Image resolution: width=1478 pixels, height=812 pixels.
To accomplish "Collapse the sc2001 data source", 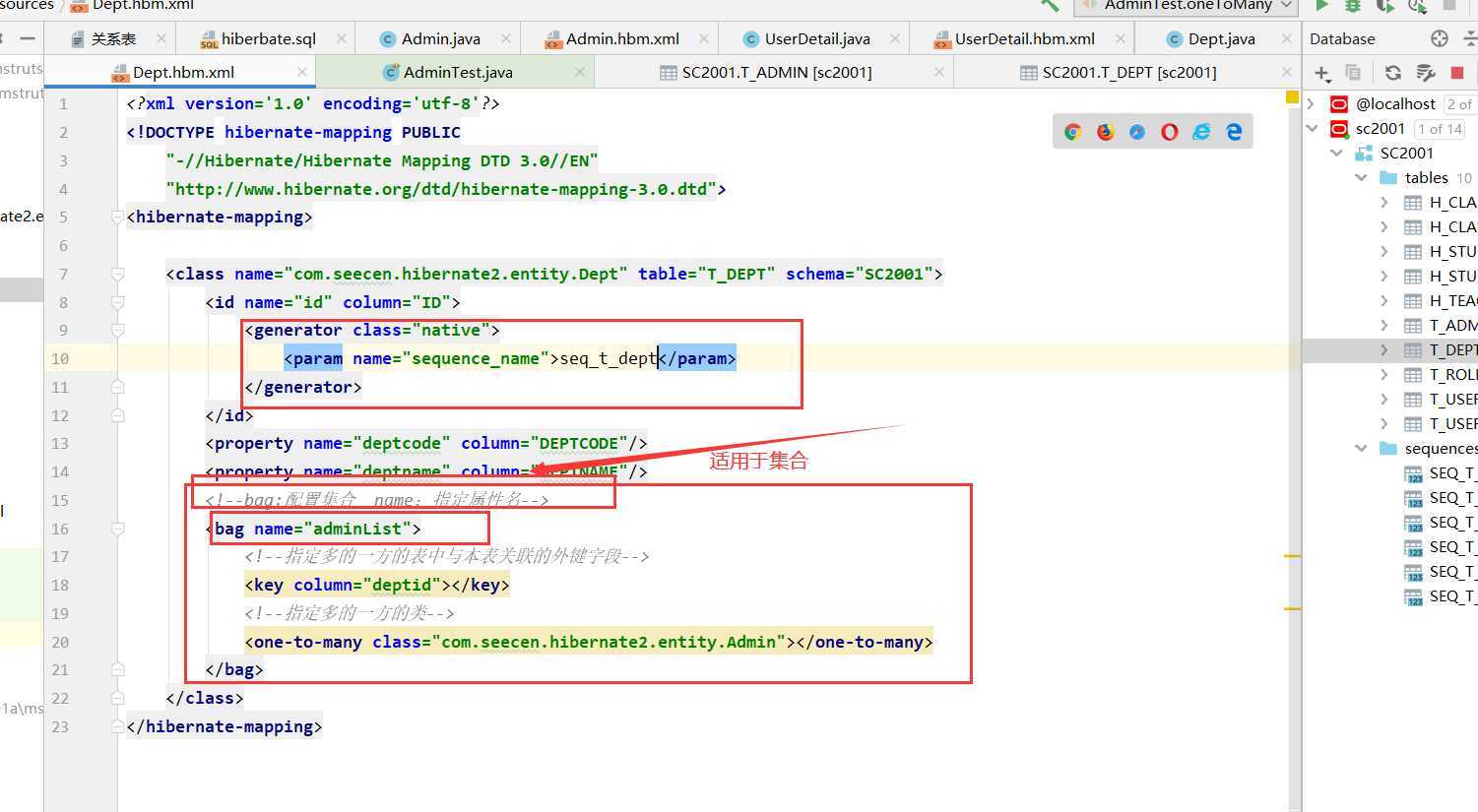I will [x=1311, y=128].
